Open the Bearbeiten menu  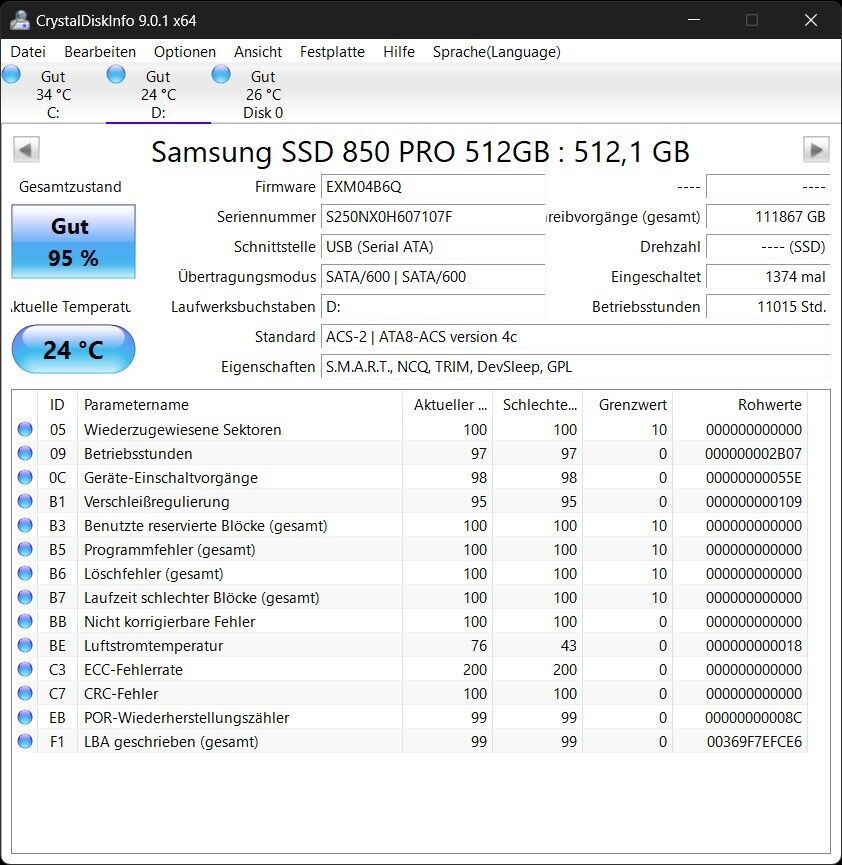pos(100,52)
